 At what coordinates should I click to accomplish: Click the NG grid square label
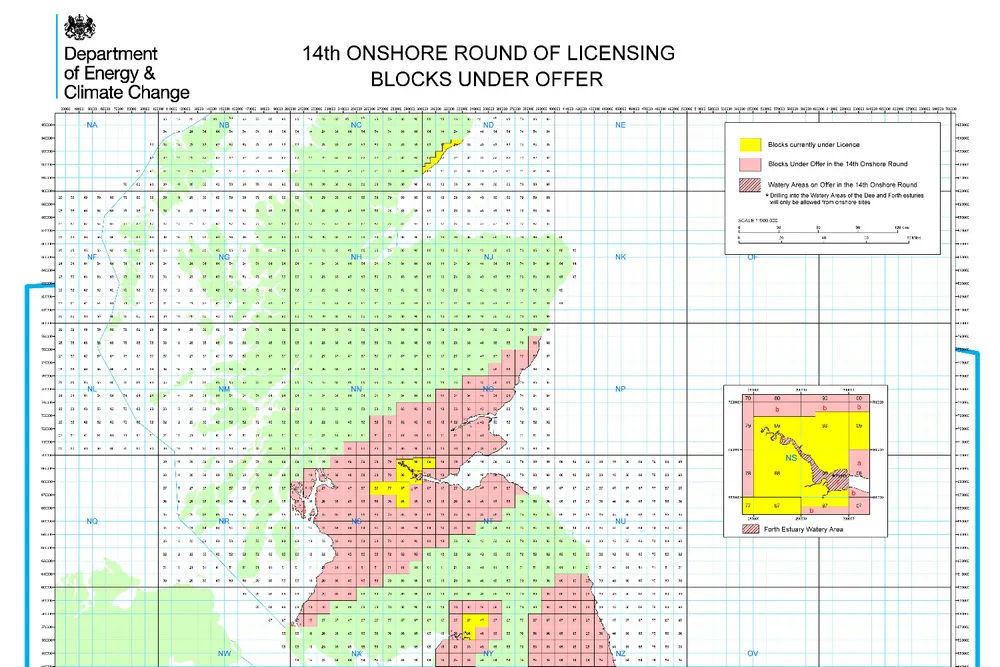click(224, 257)
